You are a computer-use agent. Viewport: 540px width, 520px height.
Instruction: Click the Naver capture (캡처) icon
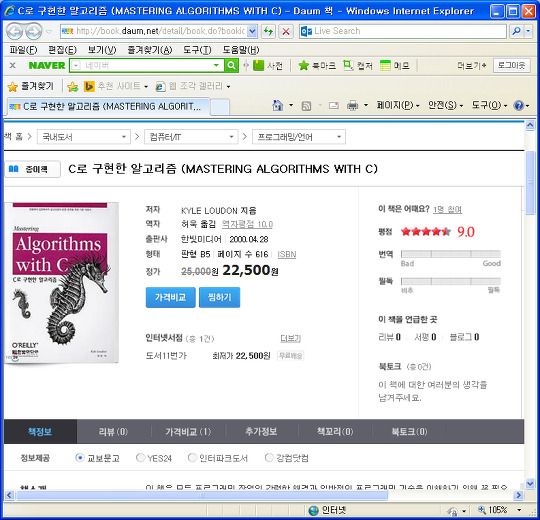[x=348, y=65]
